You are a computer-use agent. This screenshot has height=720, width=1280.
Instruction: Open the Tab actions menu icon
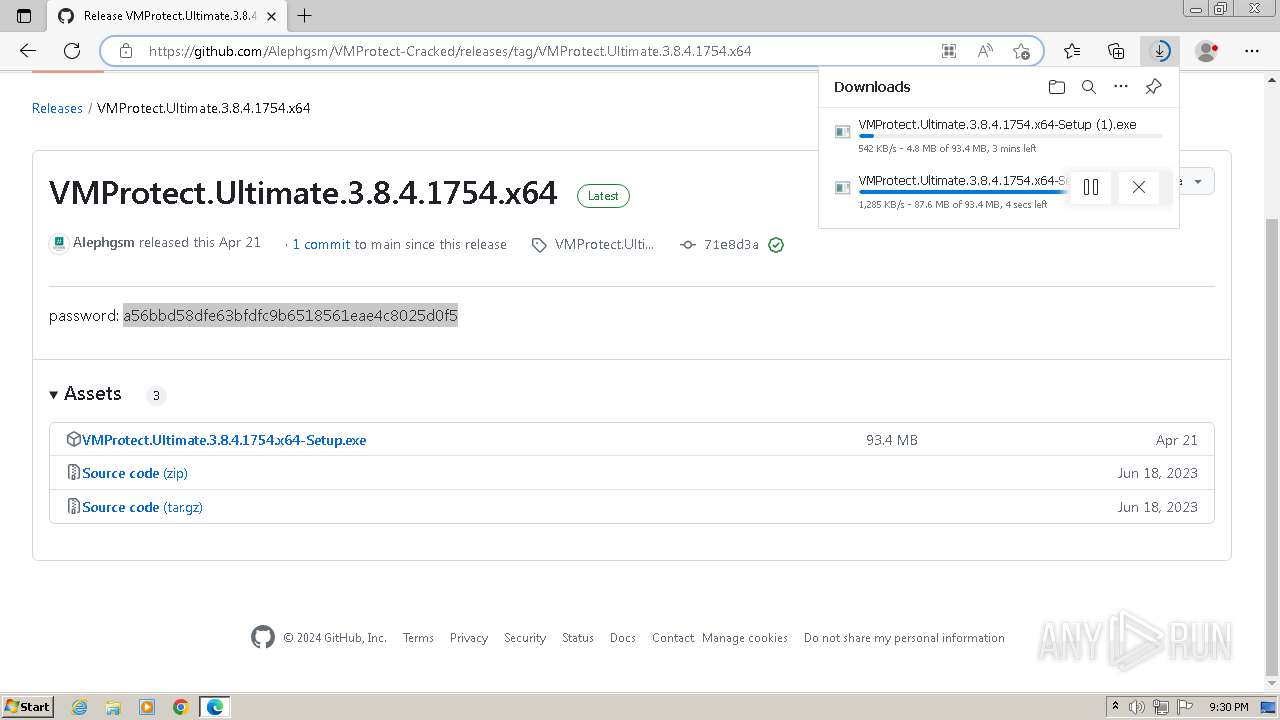[x=24, y=16]
